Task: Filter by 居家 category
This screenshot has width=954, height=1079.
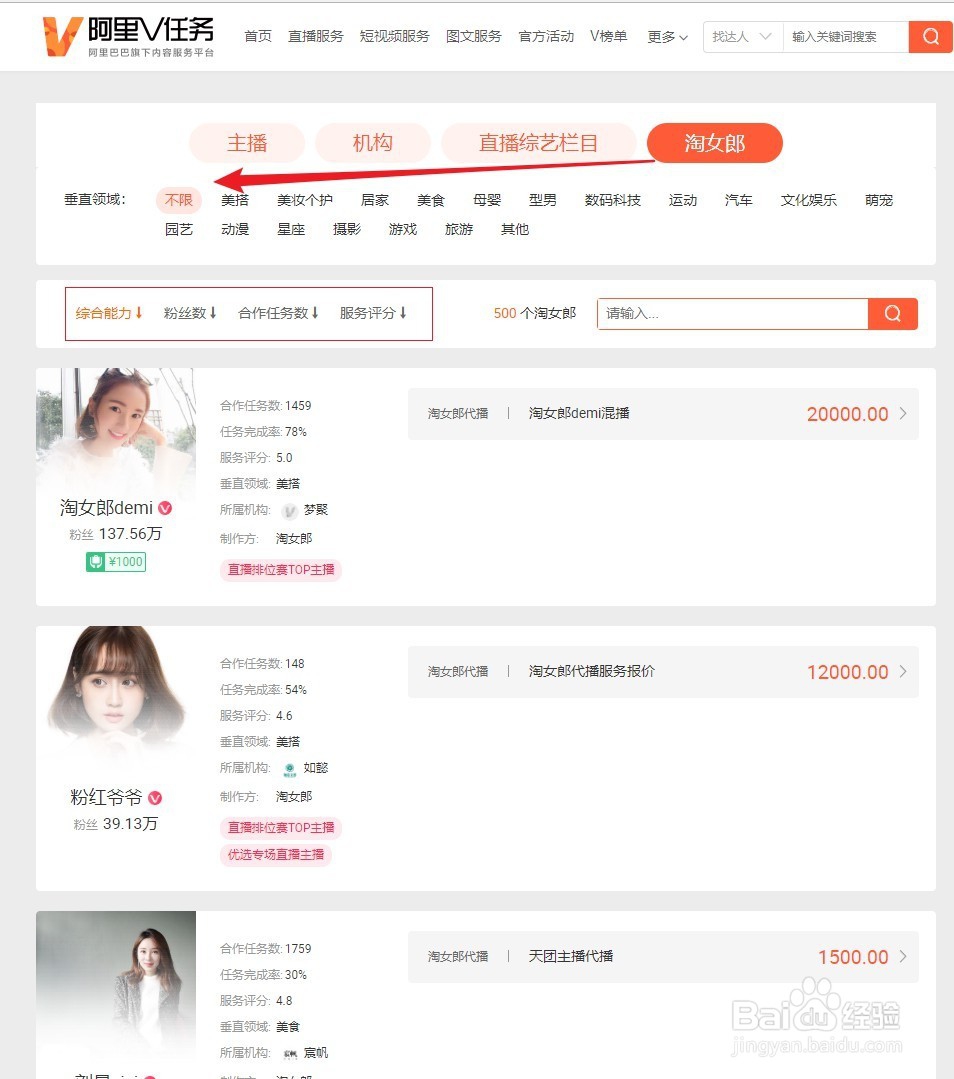Action: [374, 200]
